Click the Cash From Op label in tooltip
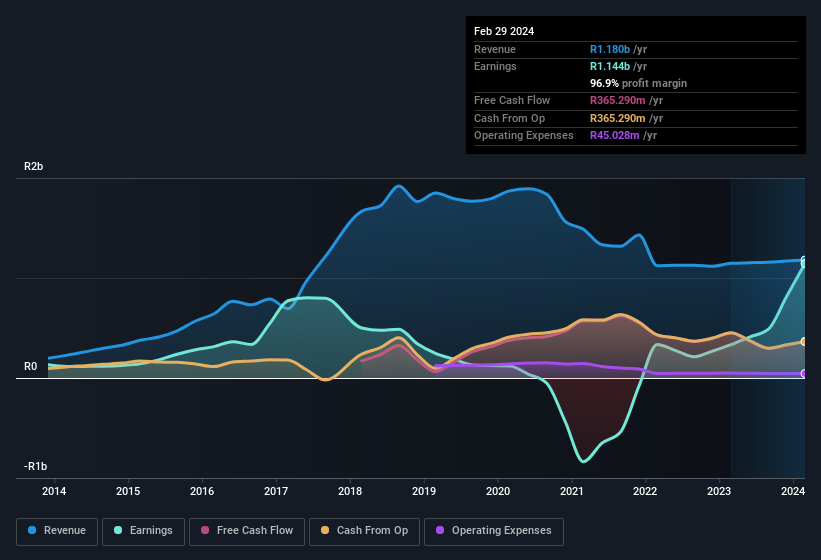 coord(509,118)
